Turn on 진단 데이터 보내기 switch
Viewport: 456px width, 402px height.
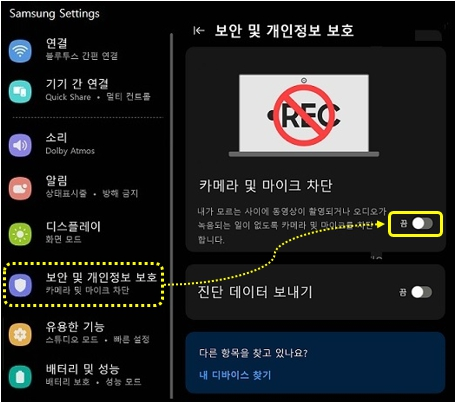422,292
